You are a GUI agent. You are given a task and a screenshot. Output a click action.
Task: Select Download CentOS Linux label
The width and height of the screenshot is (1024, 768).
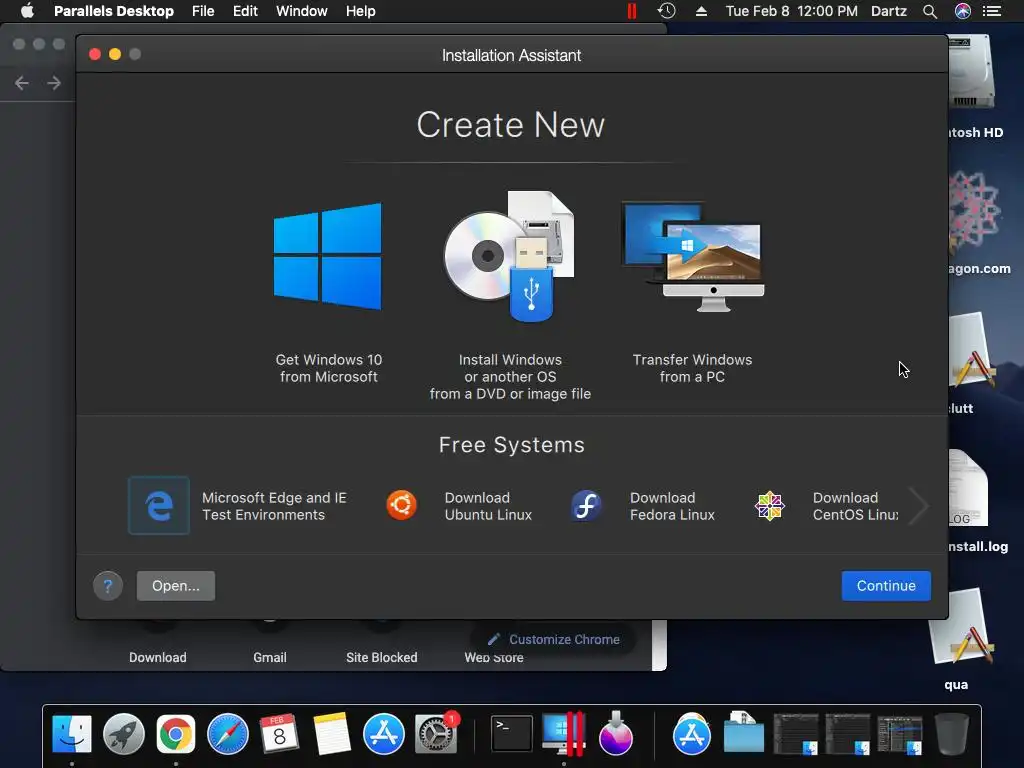(x=855, y=506)
